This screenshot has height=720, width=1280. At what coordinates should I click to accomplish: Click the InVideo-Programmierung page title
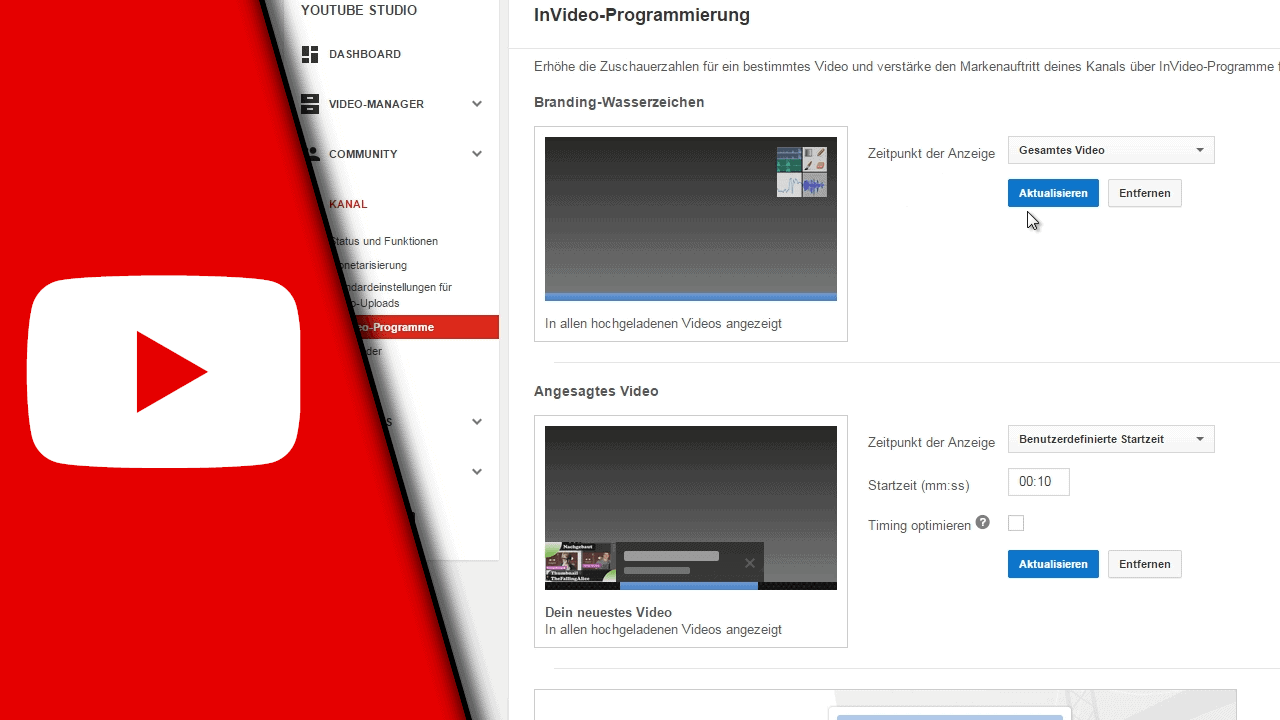click(x=642, y=15)
